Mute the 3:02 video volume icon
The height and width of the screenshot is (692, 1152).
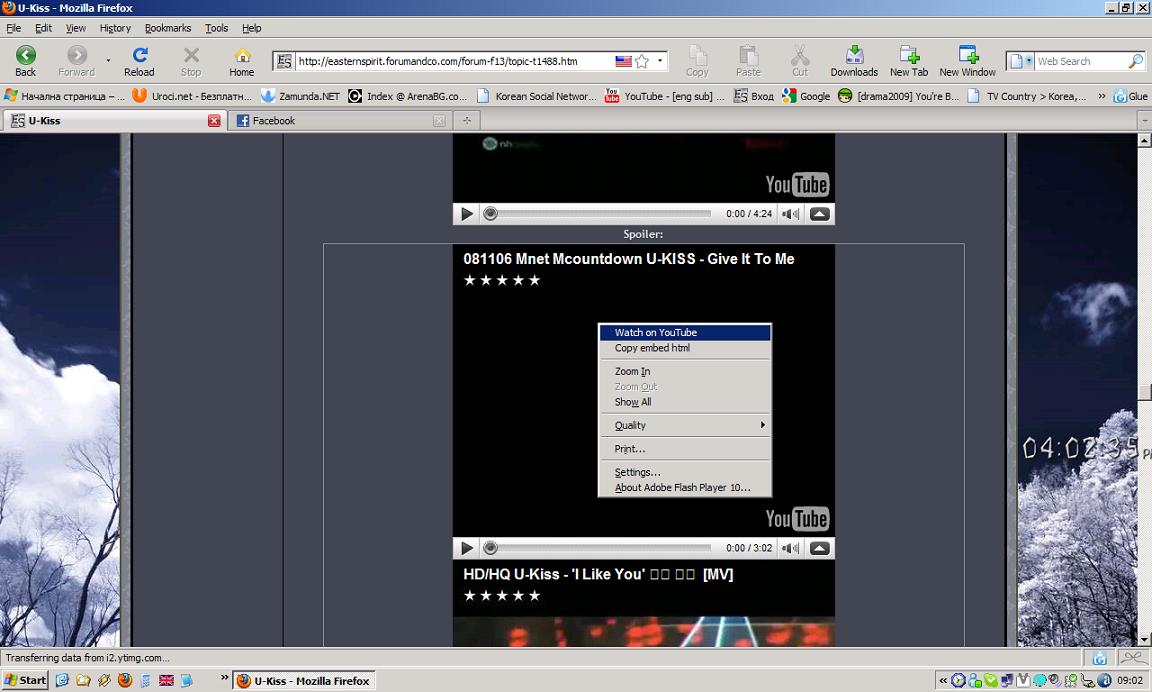tap(790, 548)
